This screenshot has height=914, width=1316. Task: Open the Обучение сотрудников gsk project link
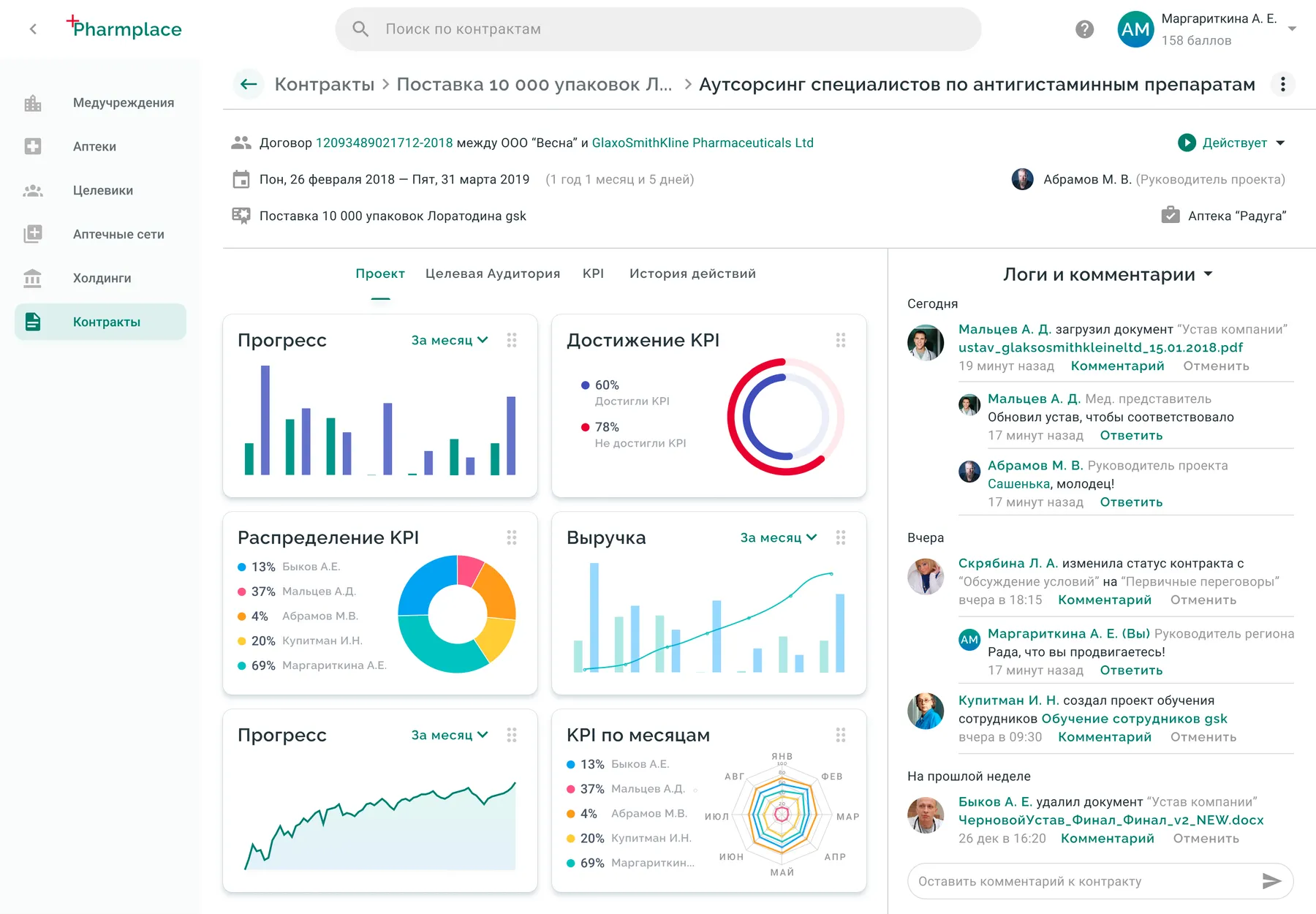pyautogui.click(x=1134, y=719)
